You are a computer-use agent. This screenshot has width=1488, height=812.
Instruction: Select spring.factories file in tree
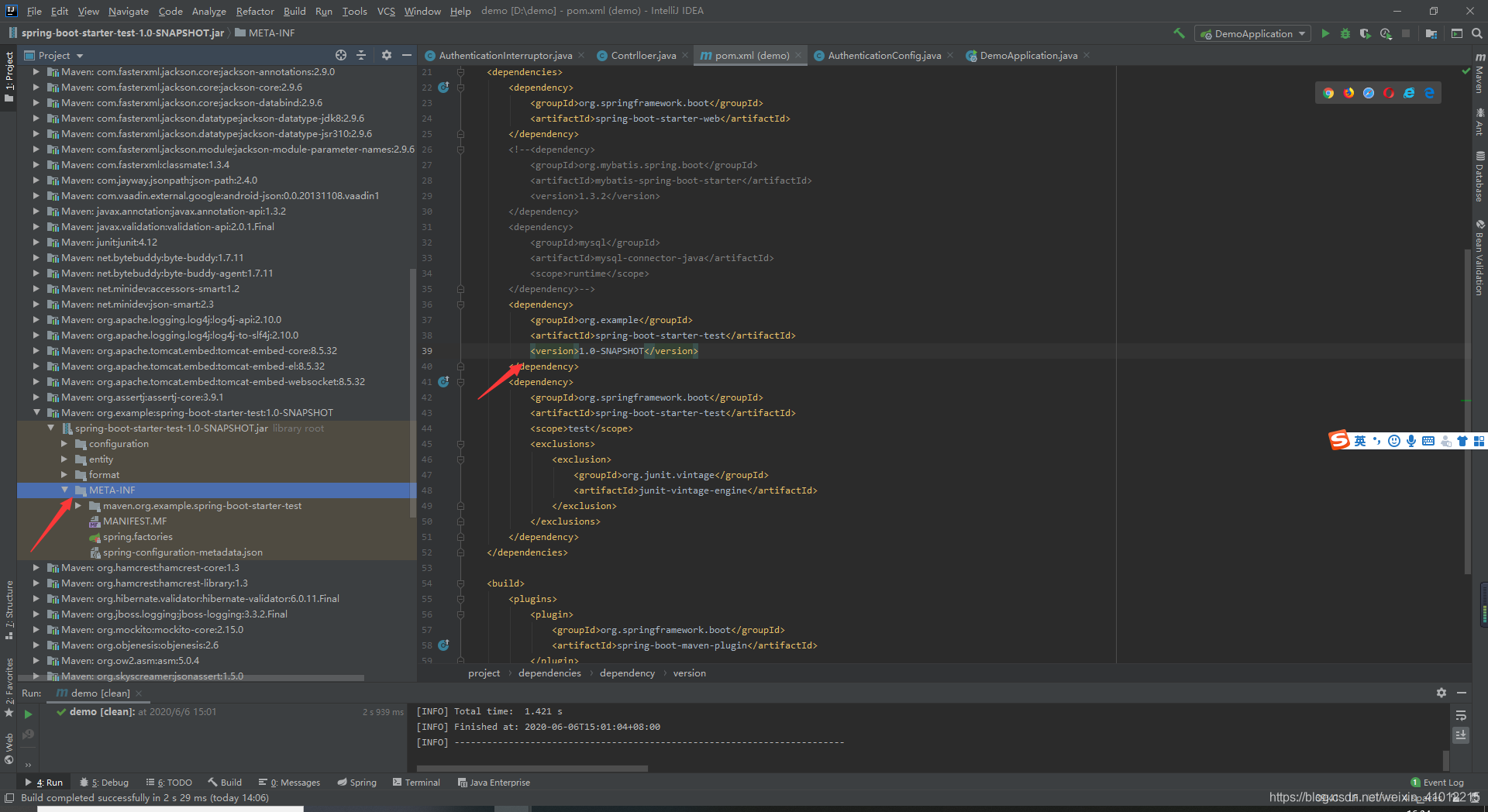(x=137, y=537)
